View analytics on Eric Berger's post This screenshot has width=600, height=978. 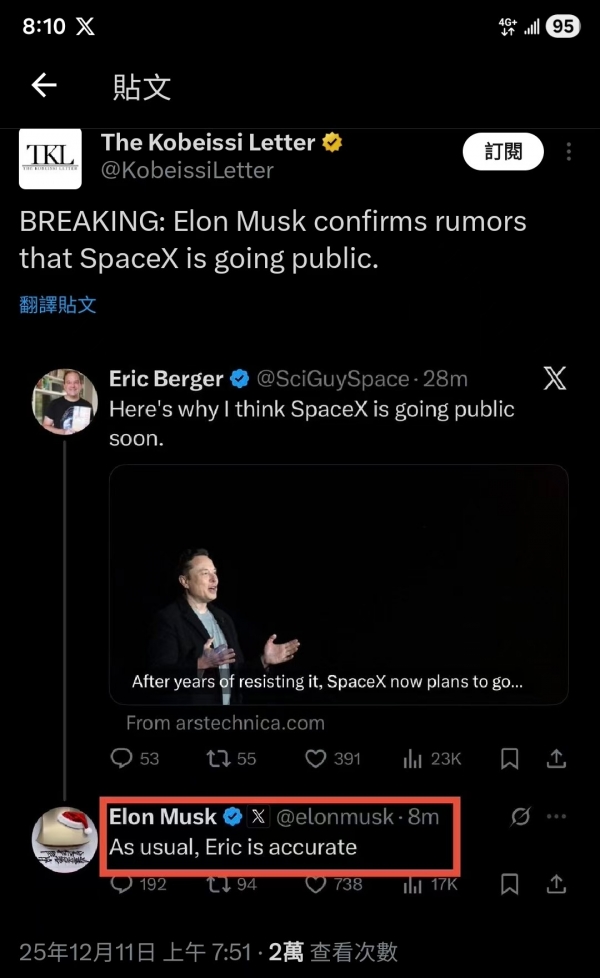pyautogui.click(x=413, y=759)
